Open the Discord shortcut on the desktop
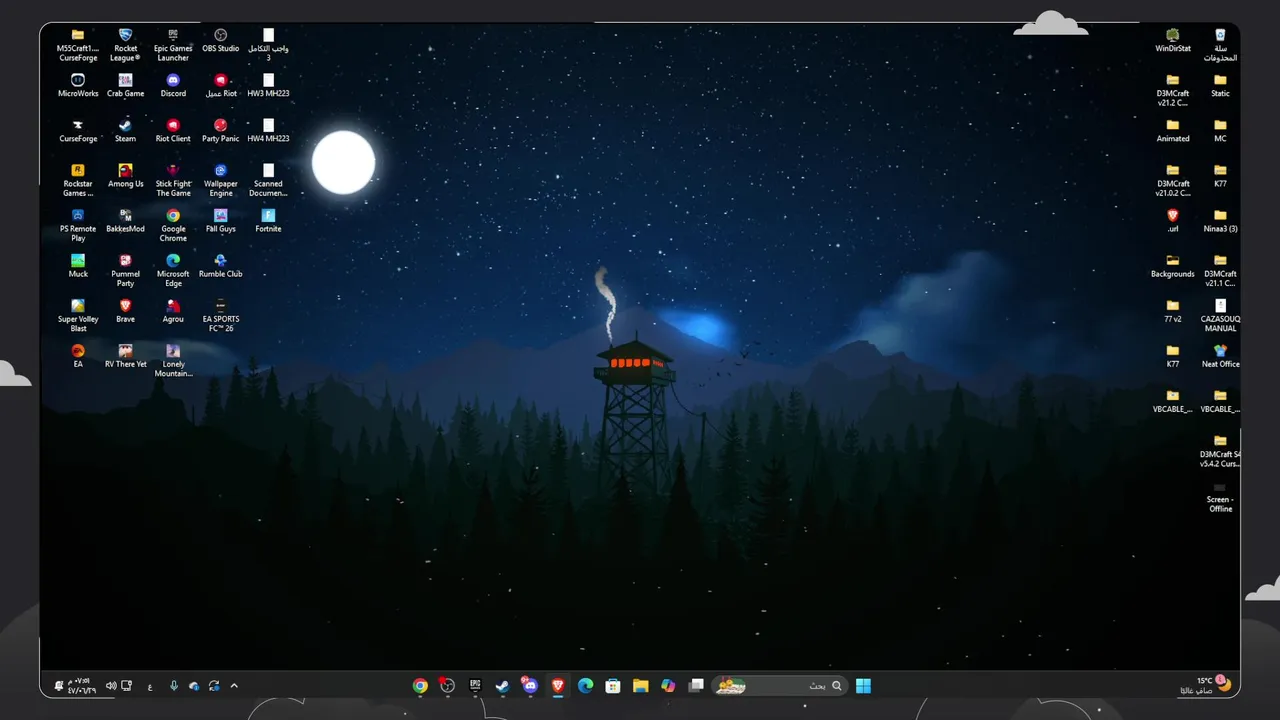Image resolution: width=1280 pixels, height=720 pixels. [x=173, y=86]
